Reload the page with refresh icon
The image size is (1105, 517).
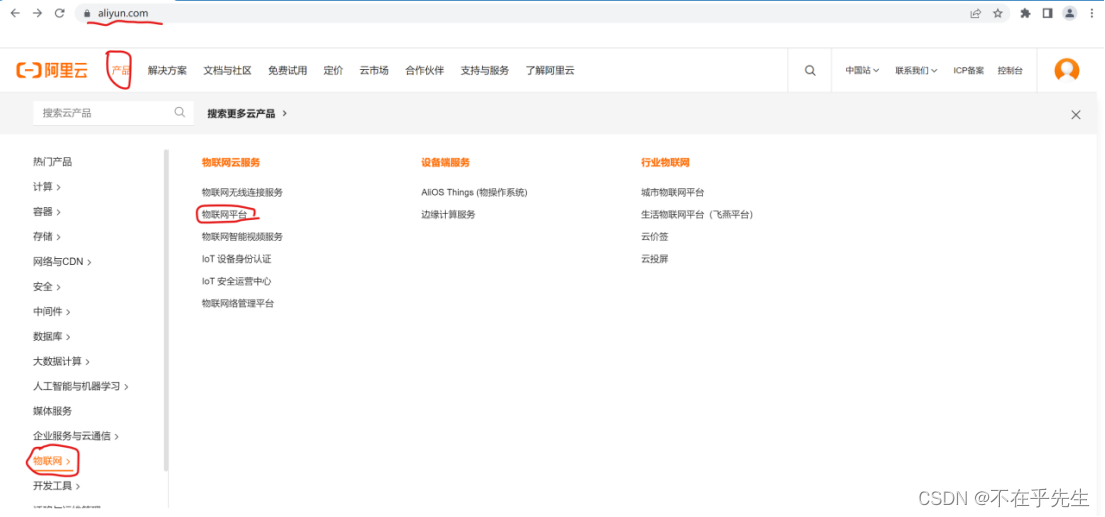click(x=60, y=13)
